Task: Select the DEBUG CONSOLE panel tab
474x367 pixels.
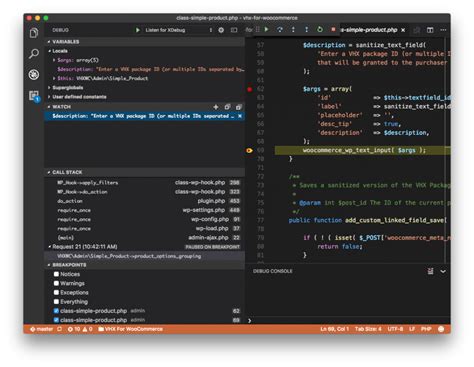Action: coord(272,271)
